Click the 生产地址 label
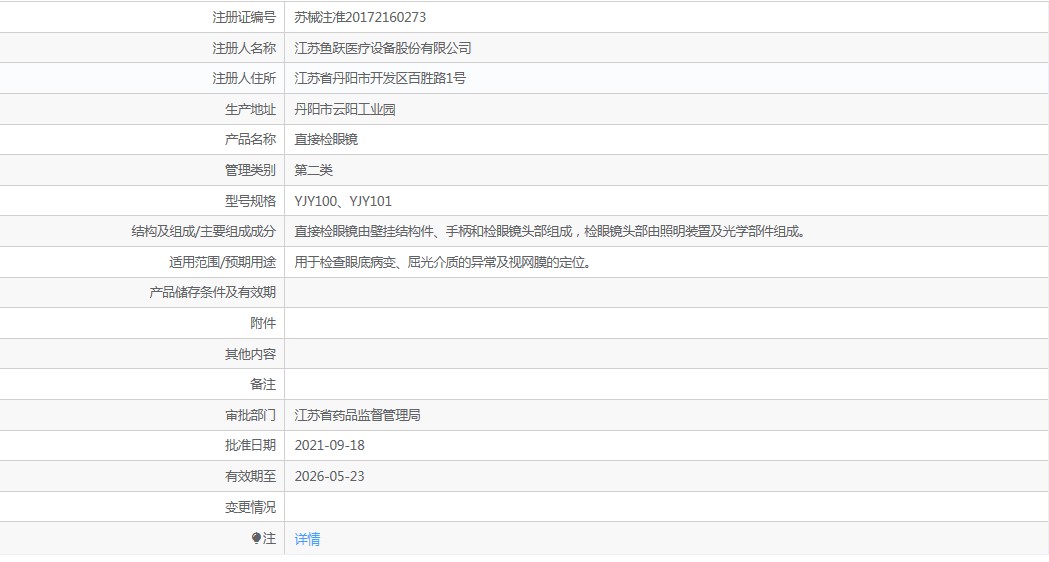Screen dimensions: 1049x562 250,109
